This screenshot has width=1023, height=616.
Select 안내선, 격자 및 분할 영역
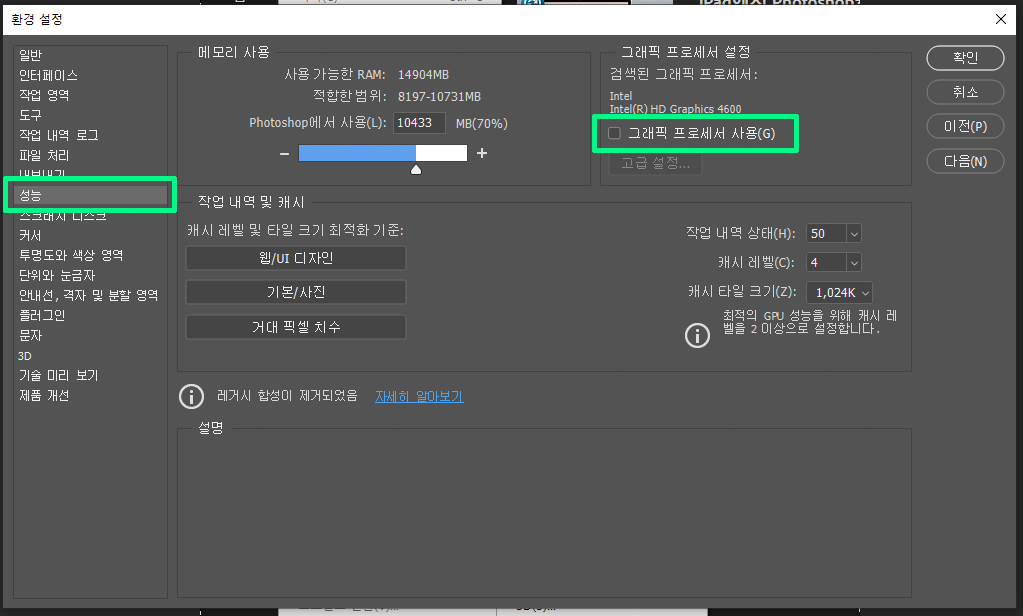(90, 296)
